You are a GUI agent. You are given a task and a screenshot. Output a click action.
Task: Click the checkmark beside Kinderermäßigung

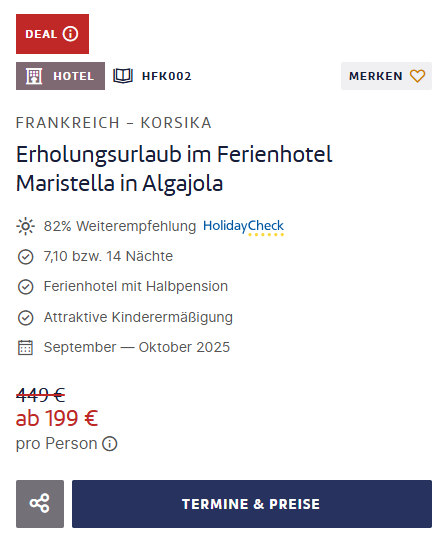[x=25, y=318]
